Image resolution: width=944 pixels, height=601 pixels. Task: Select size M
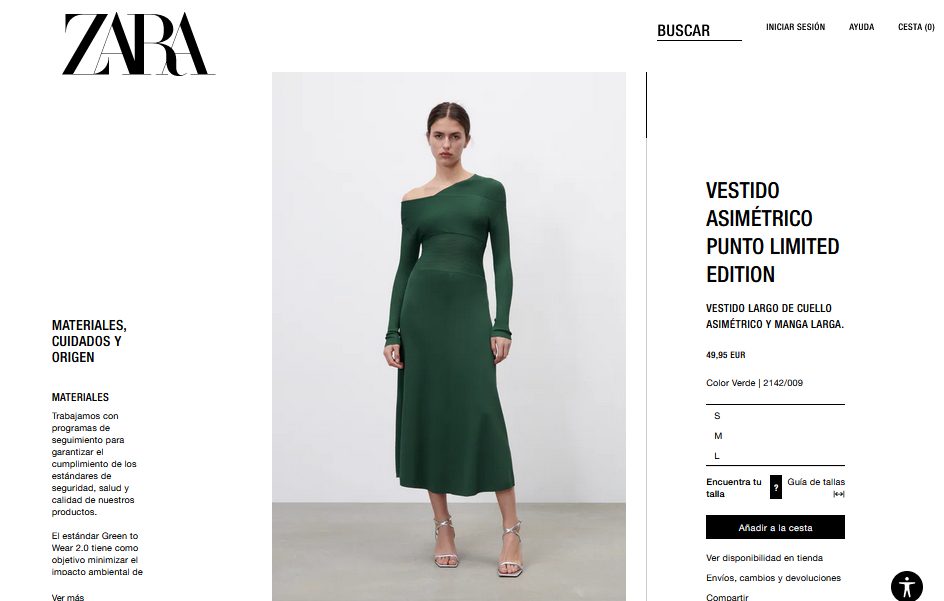pyautogui.click(x=775, y=435)
